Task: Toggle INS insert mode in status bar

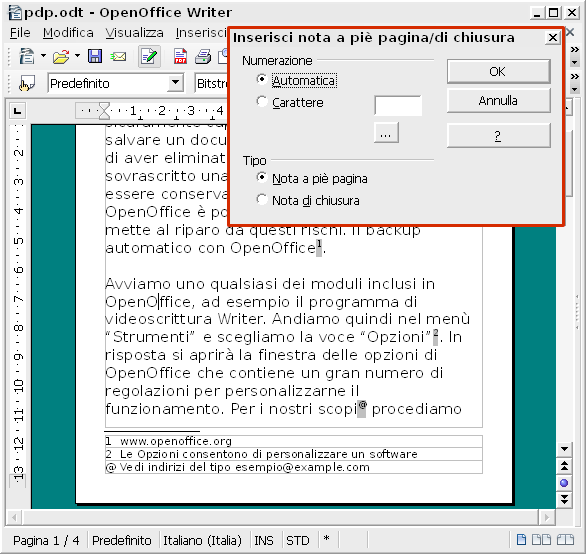Action: pos(264,541)
